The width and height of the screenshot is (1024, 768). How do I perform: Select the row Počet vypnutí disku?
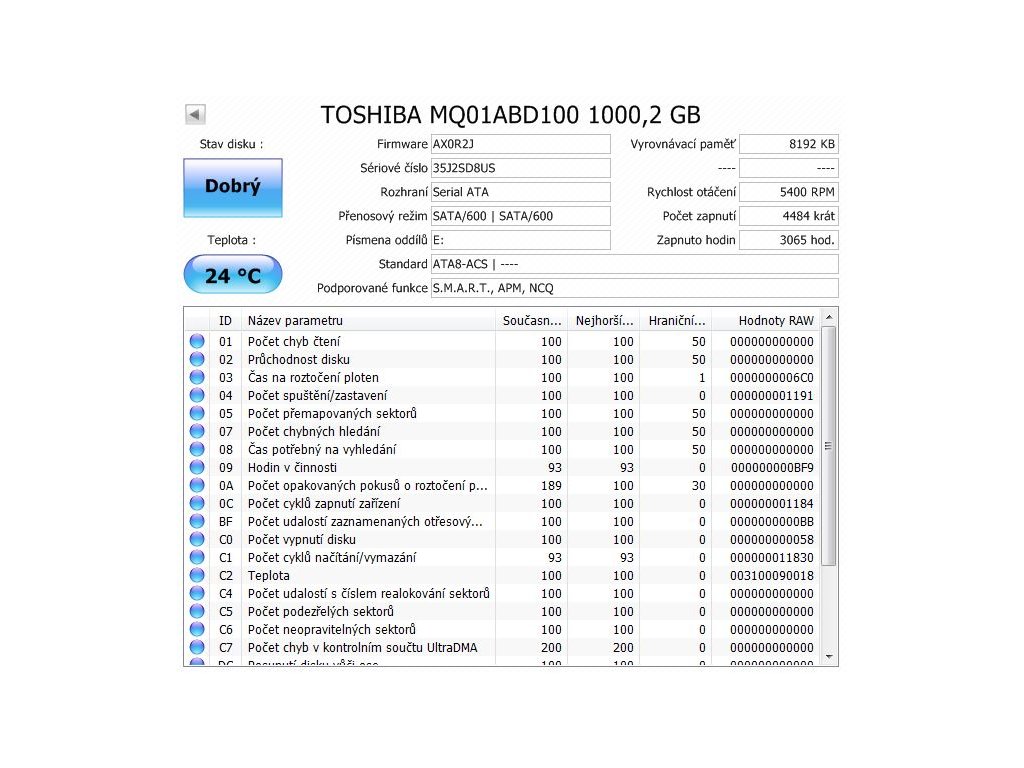tap(502, 539)
